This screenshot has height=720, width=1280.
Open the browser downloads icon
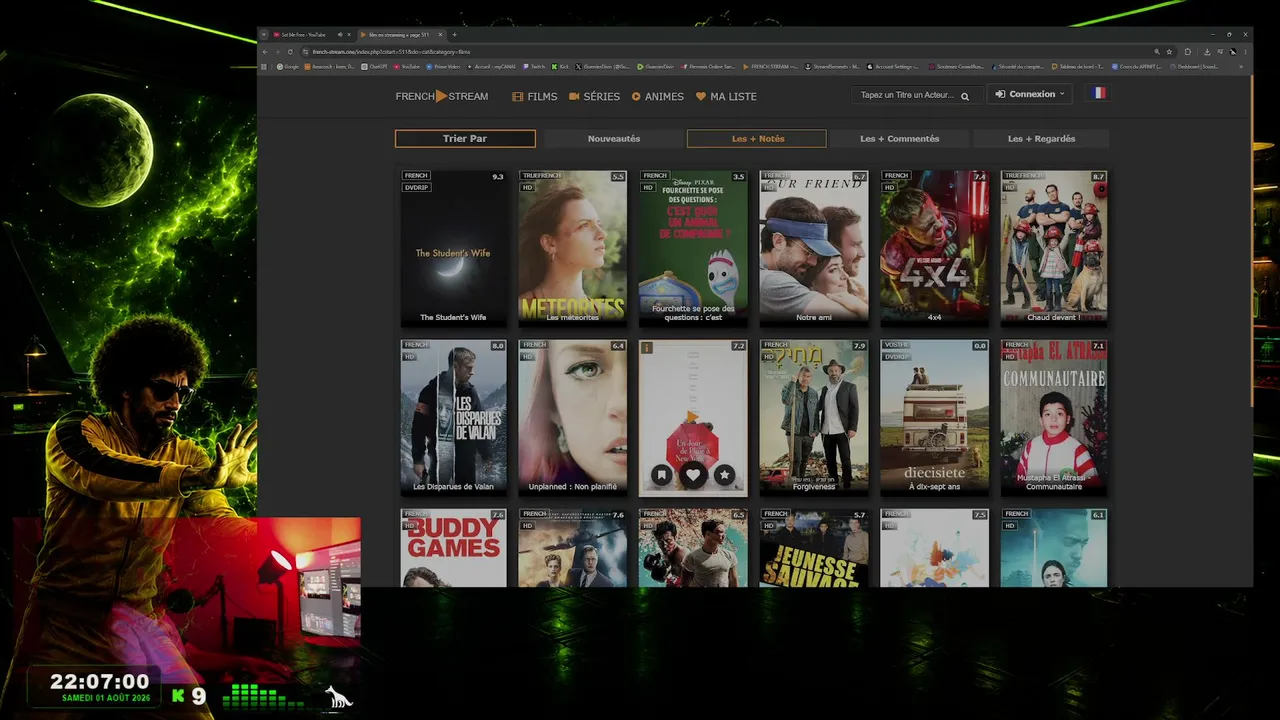coord(1207,51)
